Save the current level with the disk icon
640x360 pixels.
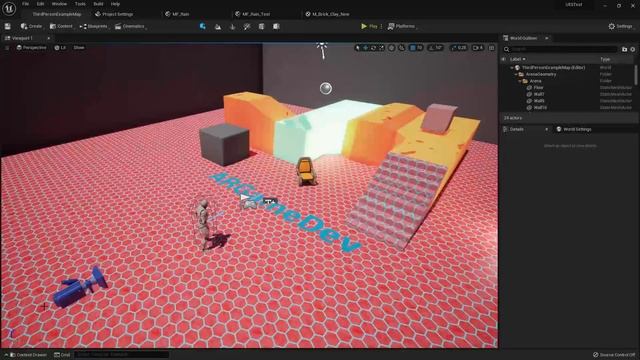7,26
